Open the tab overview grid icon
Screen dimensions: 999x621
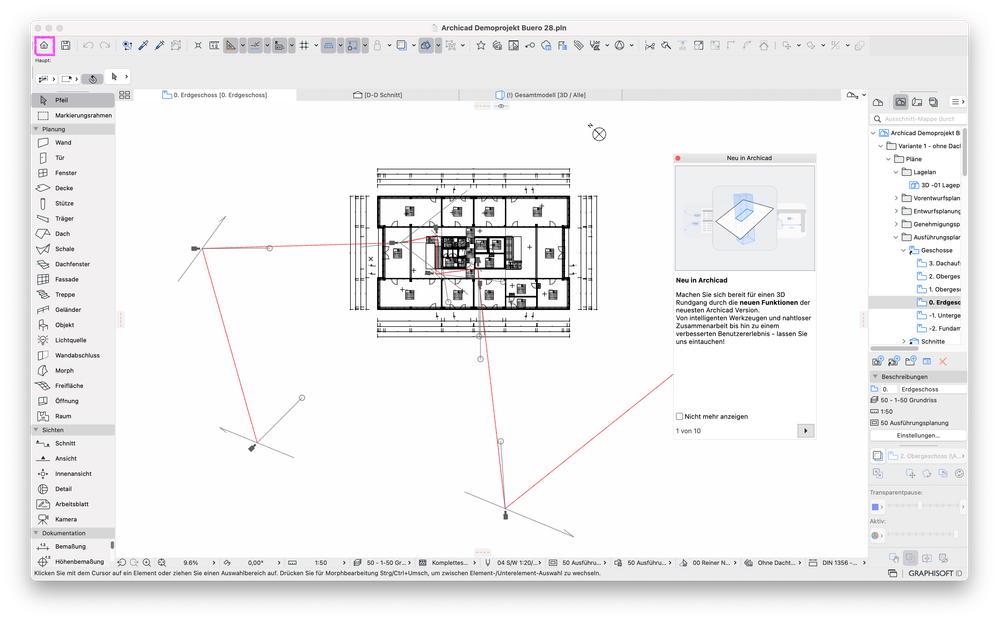point(124,95)
